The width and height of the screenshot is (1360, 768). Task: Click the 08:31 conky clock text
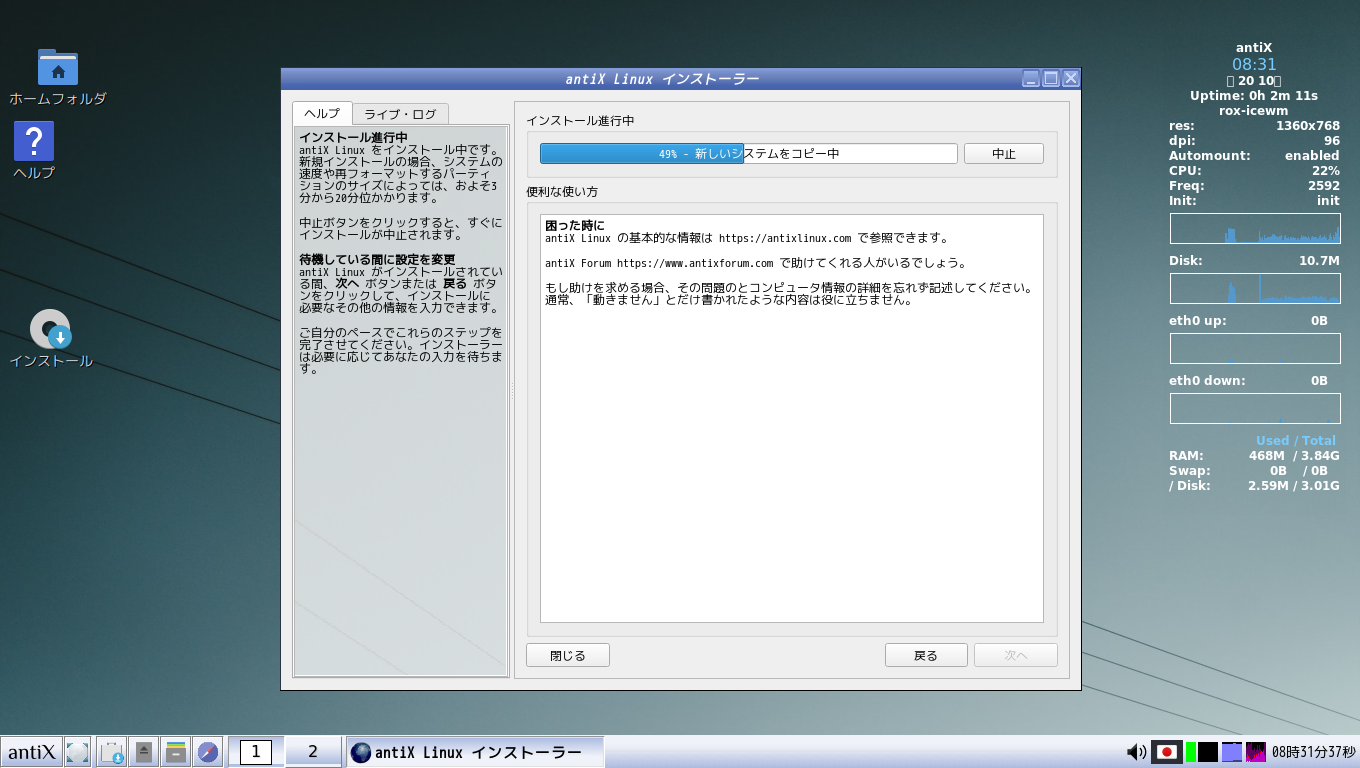tap(1254, 64)
